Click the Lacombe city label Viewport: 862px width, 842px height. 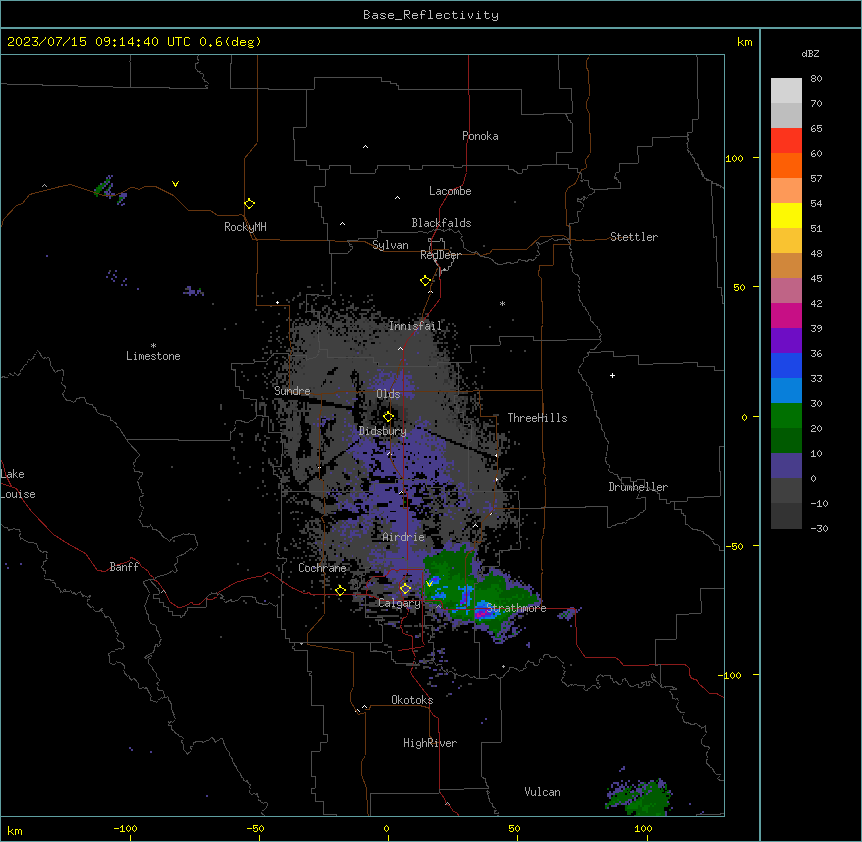(450, 191)
